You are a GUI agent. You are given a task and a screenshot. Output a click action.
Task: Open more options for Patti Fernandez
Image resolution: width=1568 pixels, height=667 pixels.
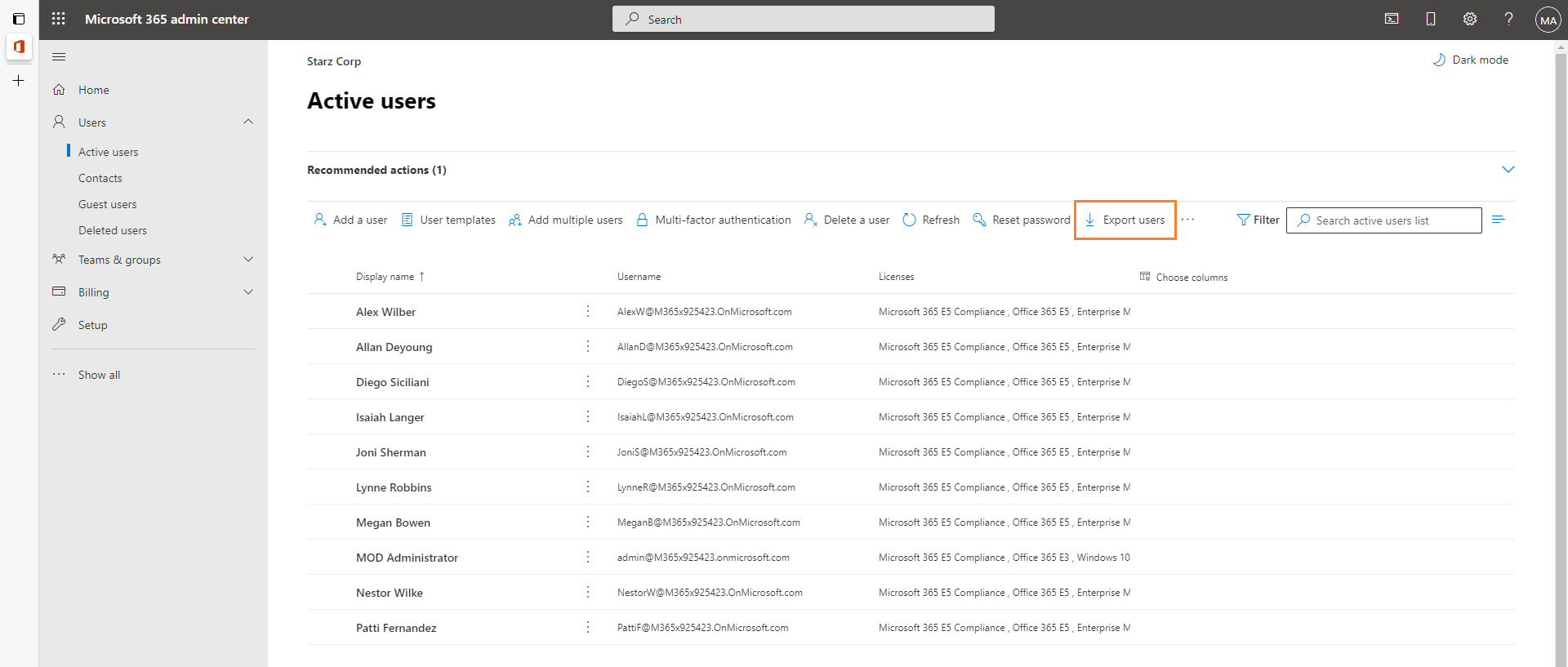(x=588, y=627)
